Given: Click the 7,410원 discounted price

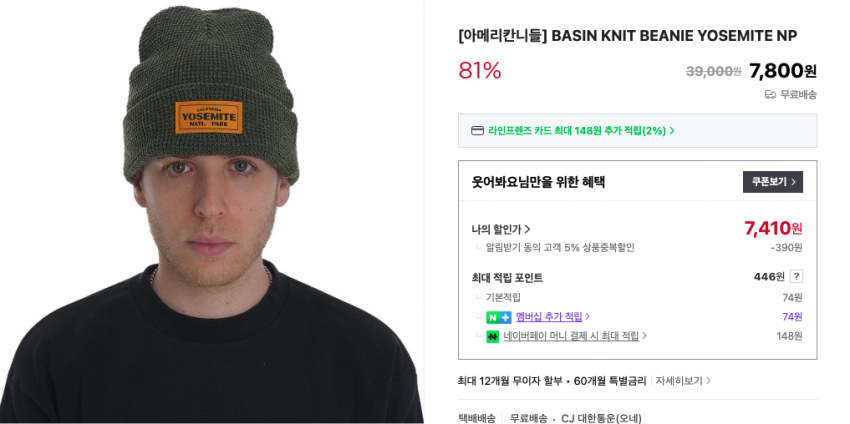Looking at the screenshot, I should [x=773, y=228].
